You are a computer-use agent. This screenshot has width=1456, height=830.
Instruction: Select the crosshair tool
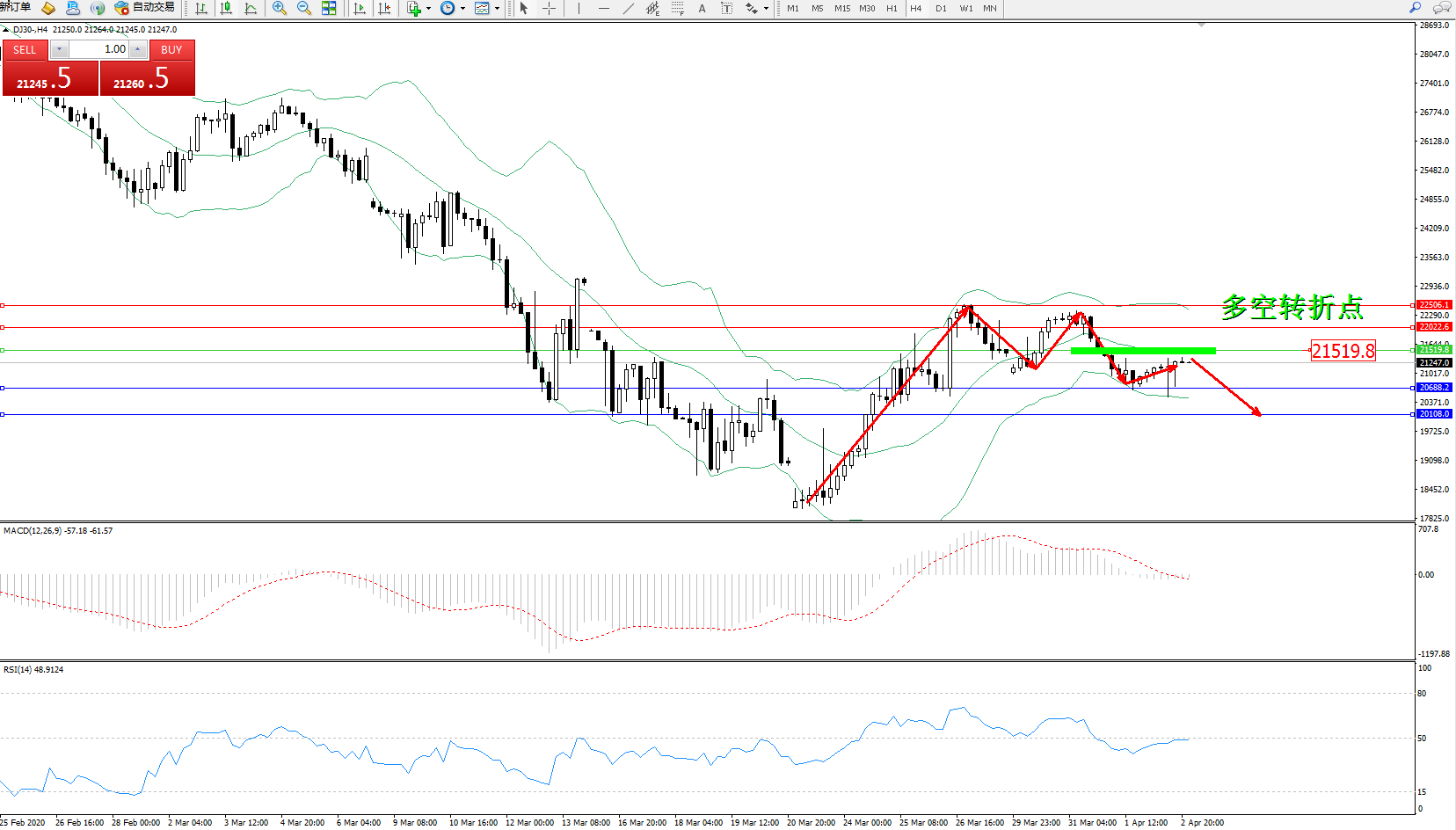(549, 8)
